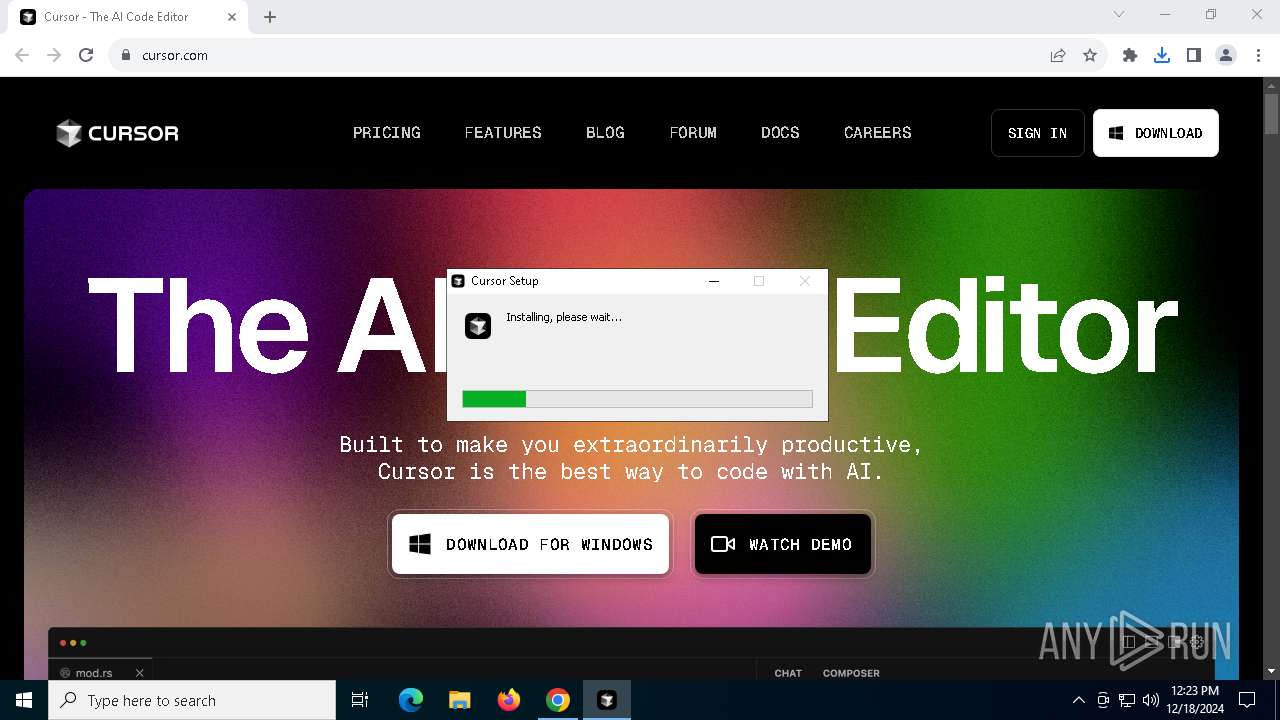Select the Cursor - The AI Code Editor tab
This screenshot has height=720, width=1280.
[128, 17]
